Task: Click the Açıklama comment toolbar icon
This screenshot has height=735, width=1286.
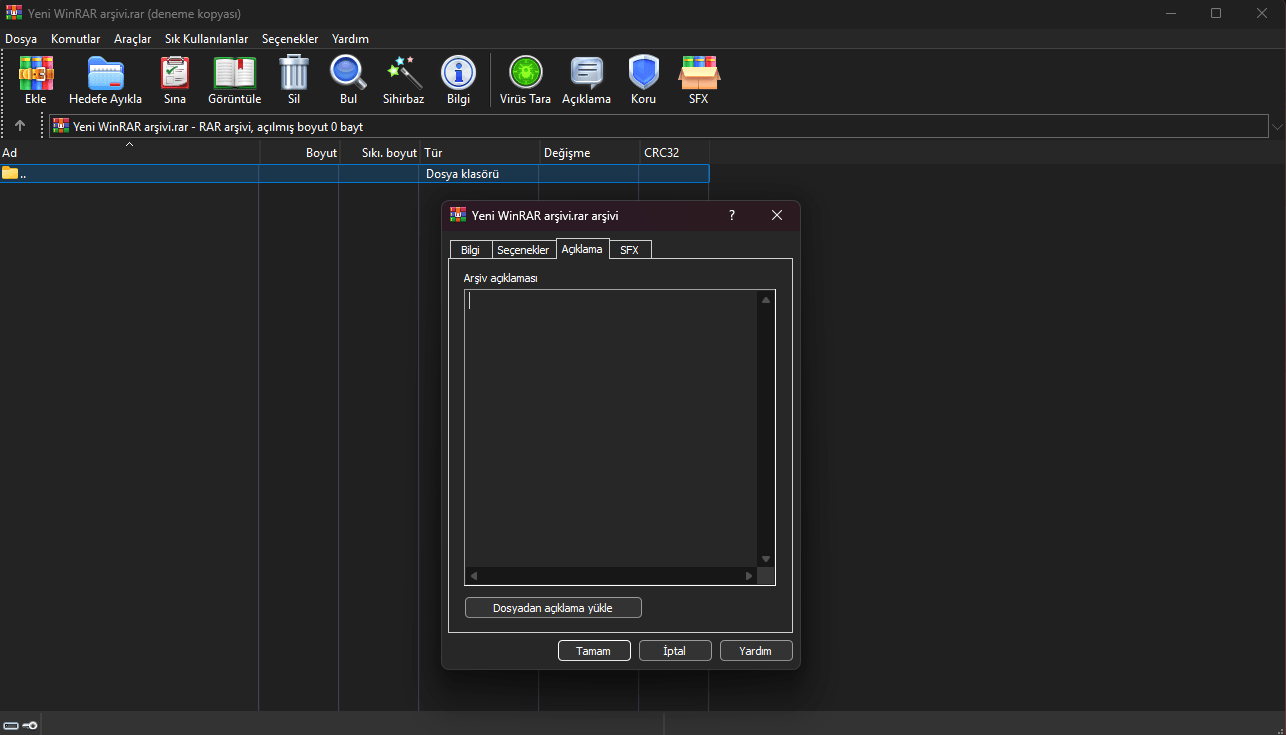Action: (x=586, y=73)
